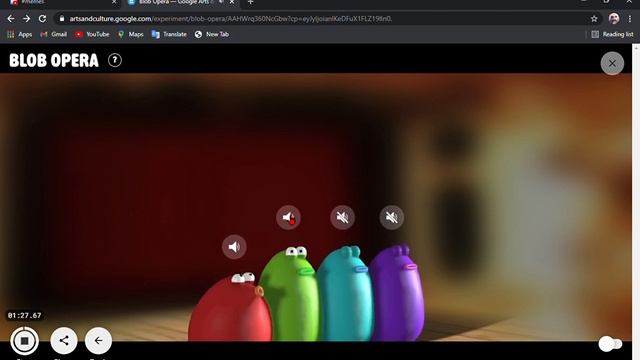Open a new browser tab with plus

[x=251, y=2]
